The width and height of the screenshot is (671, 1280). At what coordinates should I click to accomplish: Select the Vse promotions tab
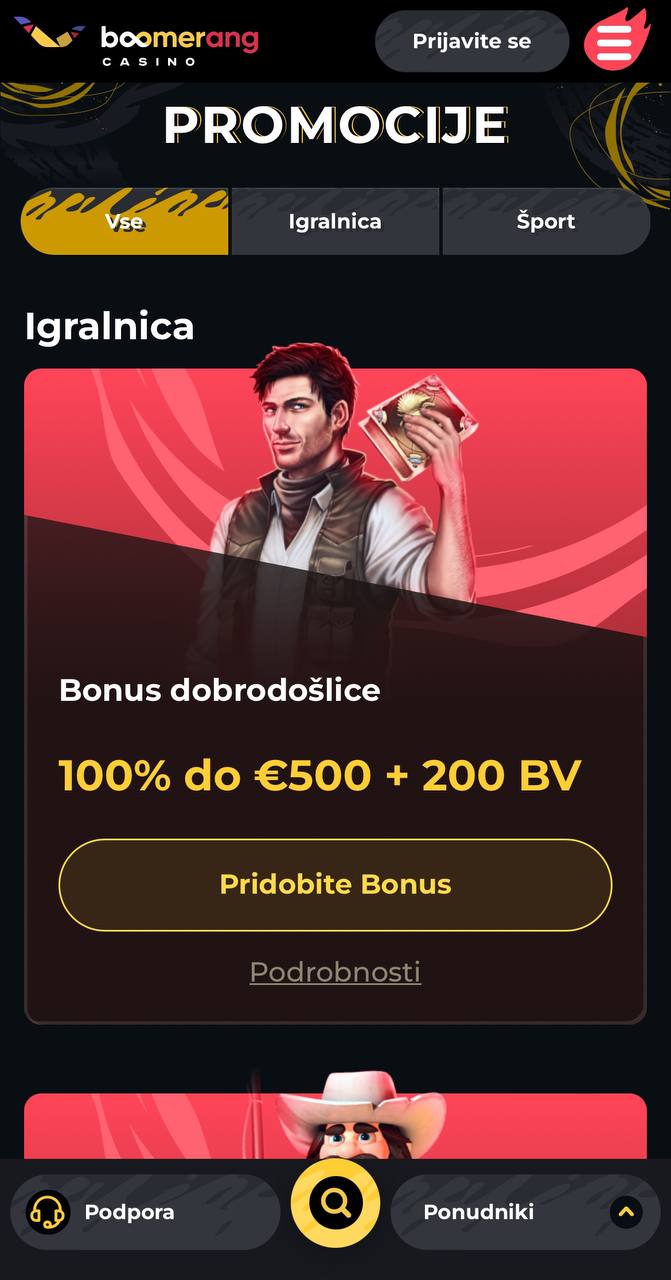click(x=124, y=222)
